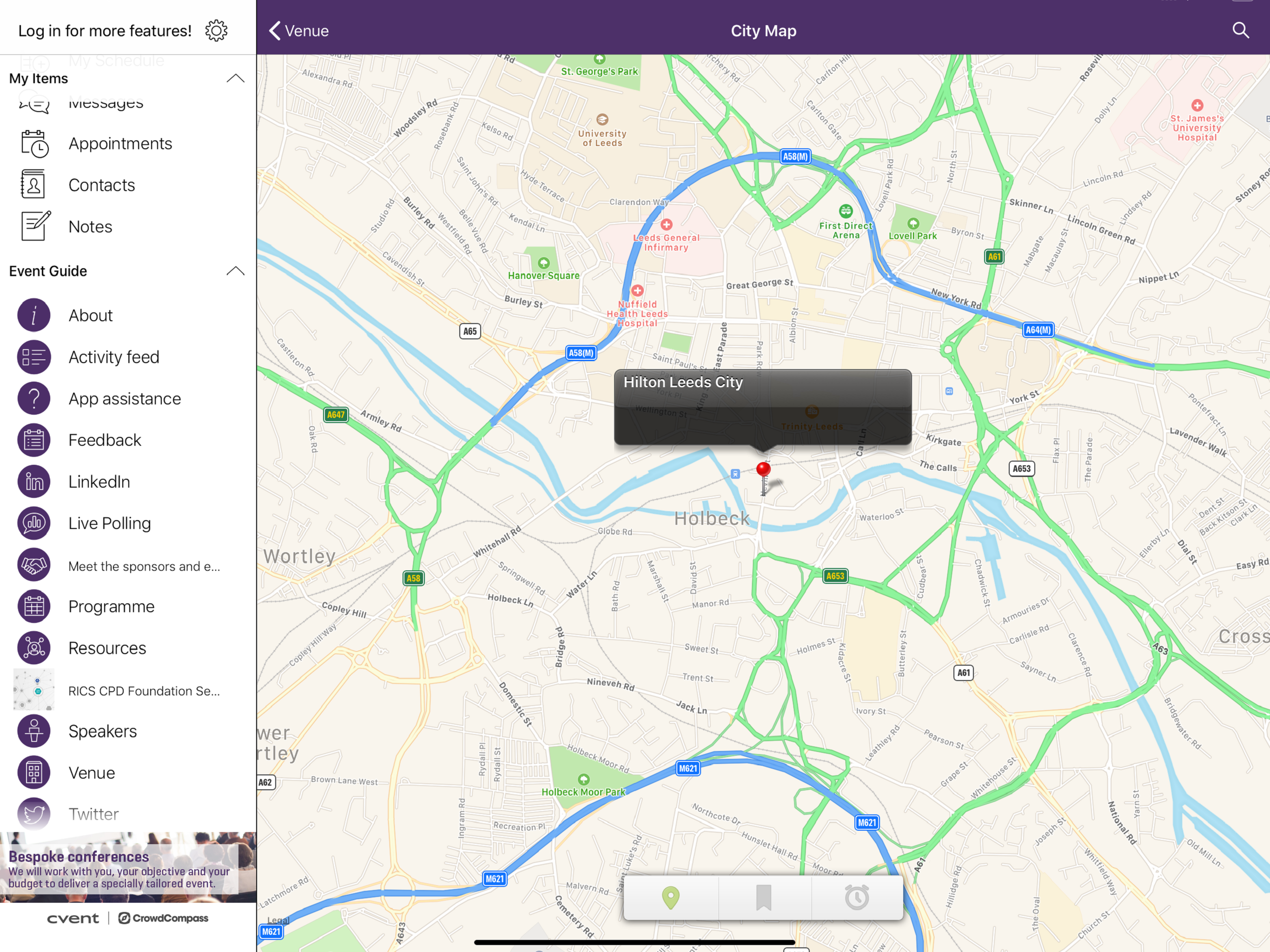Open Feedback label

[105, 440]
